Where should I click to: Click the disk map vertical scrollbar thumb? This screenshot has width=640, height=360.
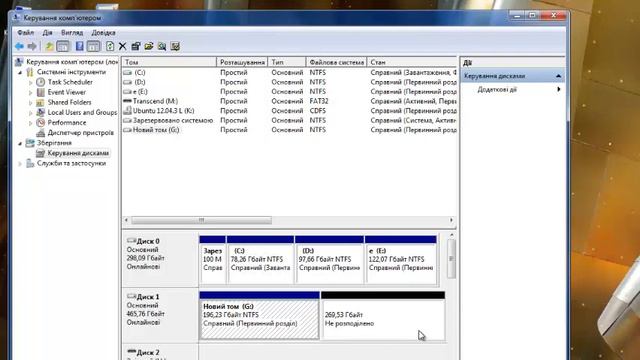click(451, 259)
